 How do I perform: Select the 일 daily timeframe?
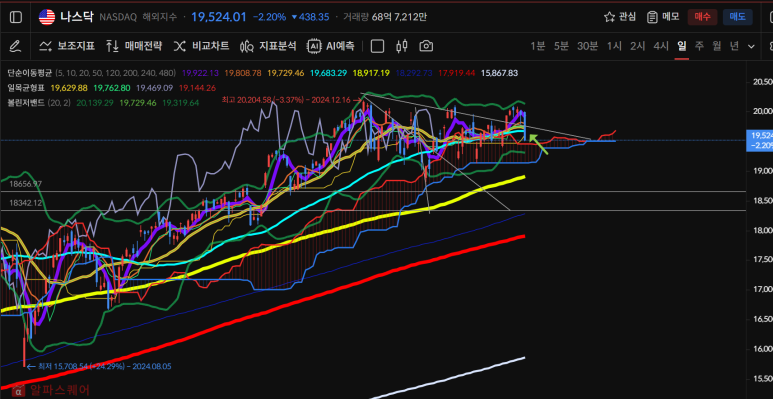tap(682, 46)
